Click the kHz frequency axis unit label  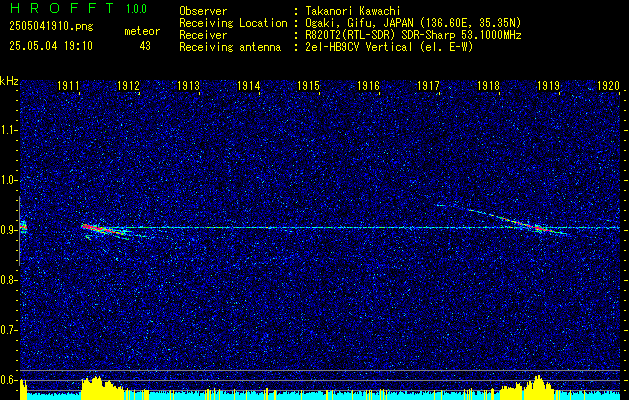pyautogui.click(x=9, y=81)
